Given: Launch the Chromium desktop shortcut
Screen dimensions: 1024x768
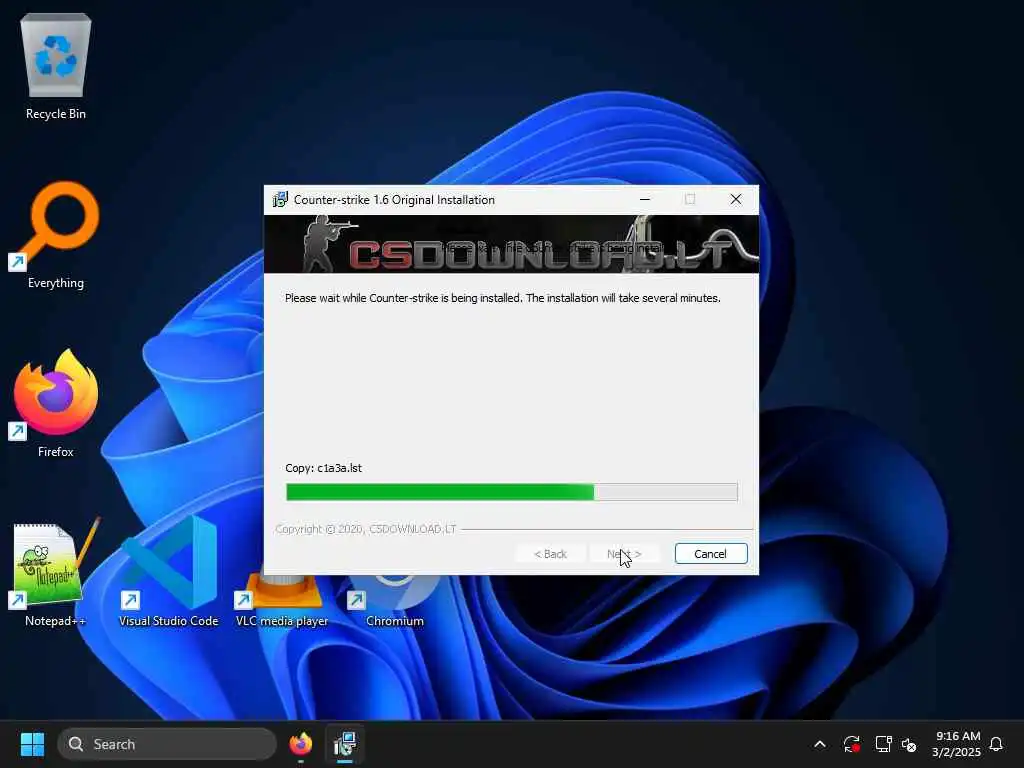Looking at the screenshot, I should pos(394,600).
